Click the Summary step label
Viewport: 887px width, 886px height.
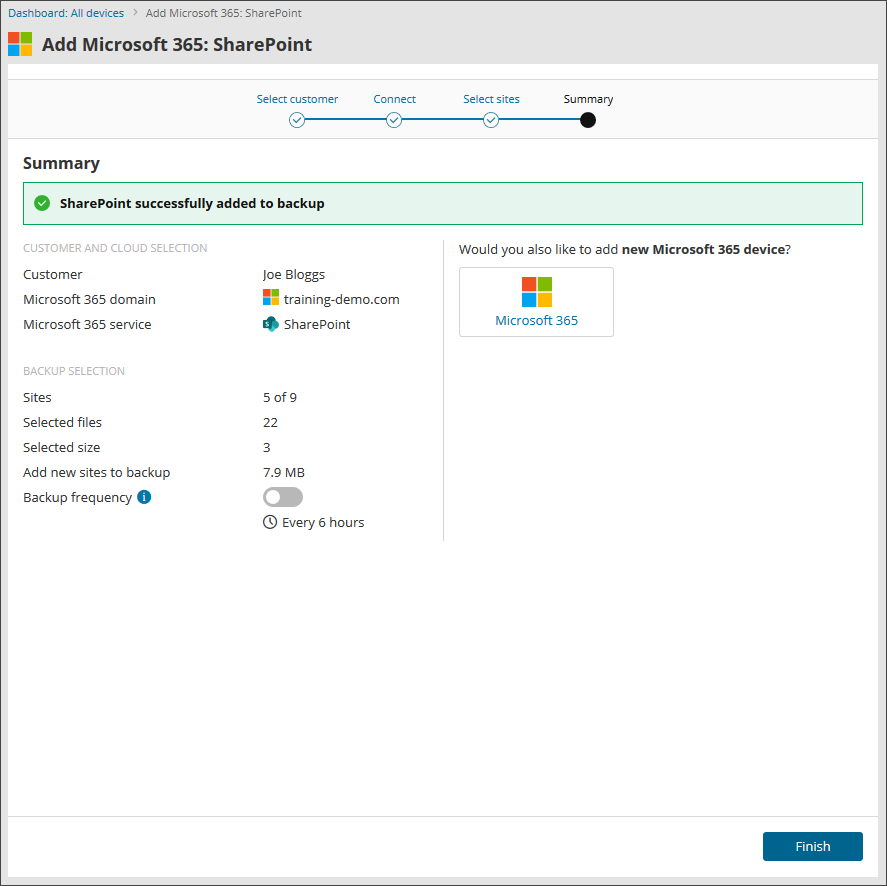pyautogui.click(x=588, y=99)
